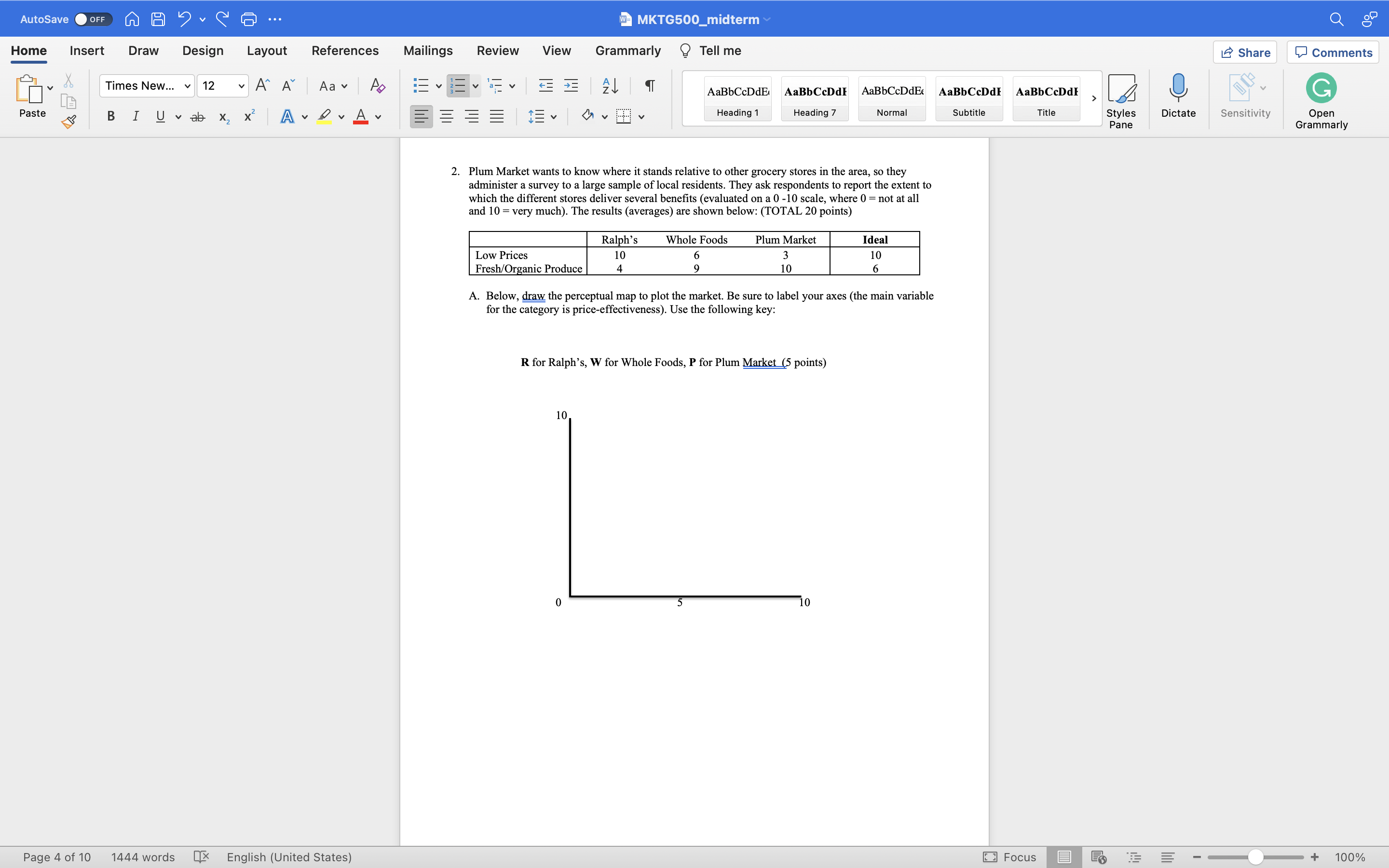The width and height of the screenshot is (1389, 868).
Task: Click the Share button
Action: click(1245, 52)
